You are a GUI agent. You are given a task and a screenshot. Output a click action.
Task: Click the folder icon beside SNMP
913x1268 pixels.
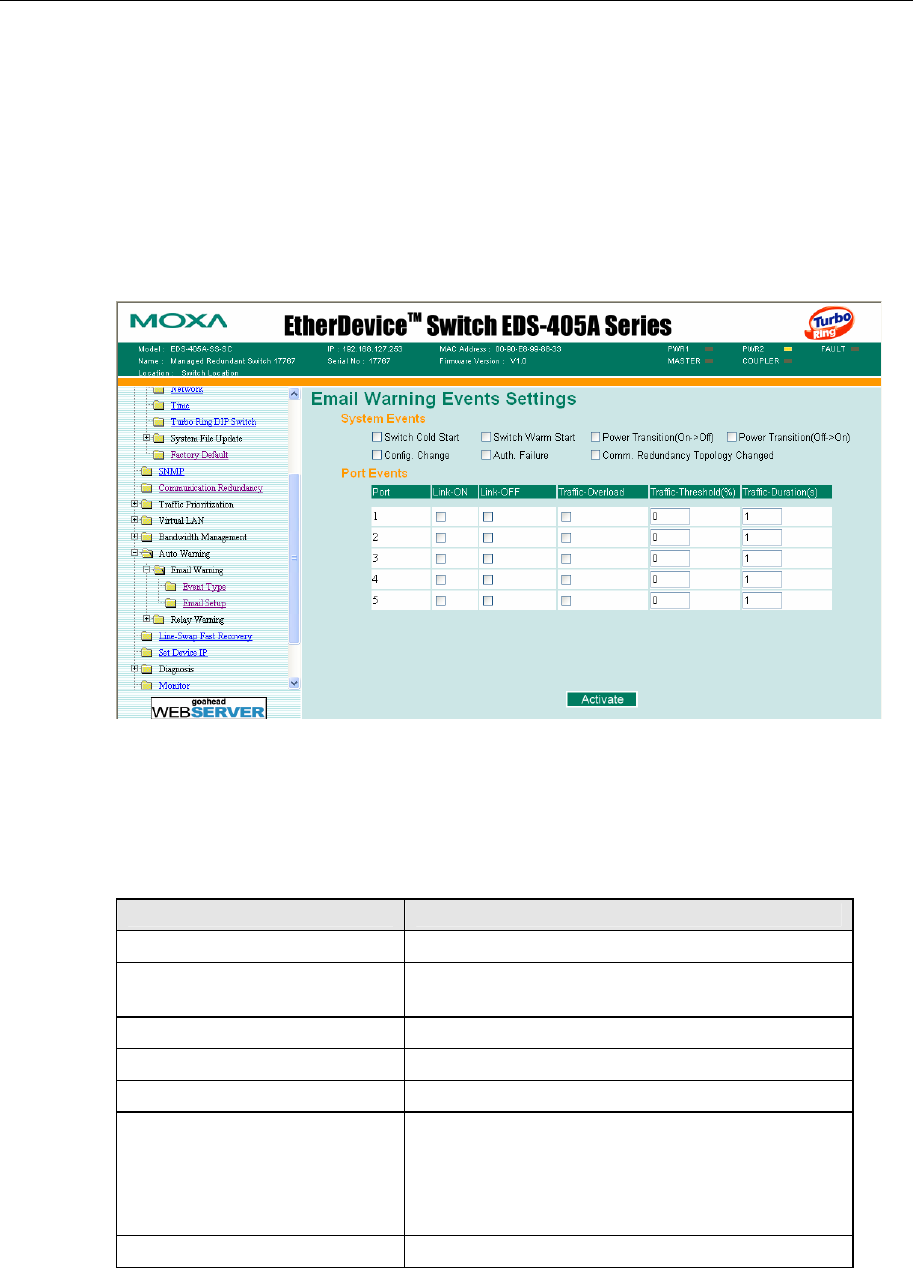(148, 471)
